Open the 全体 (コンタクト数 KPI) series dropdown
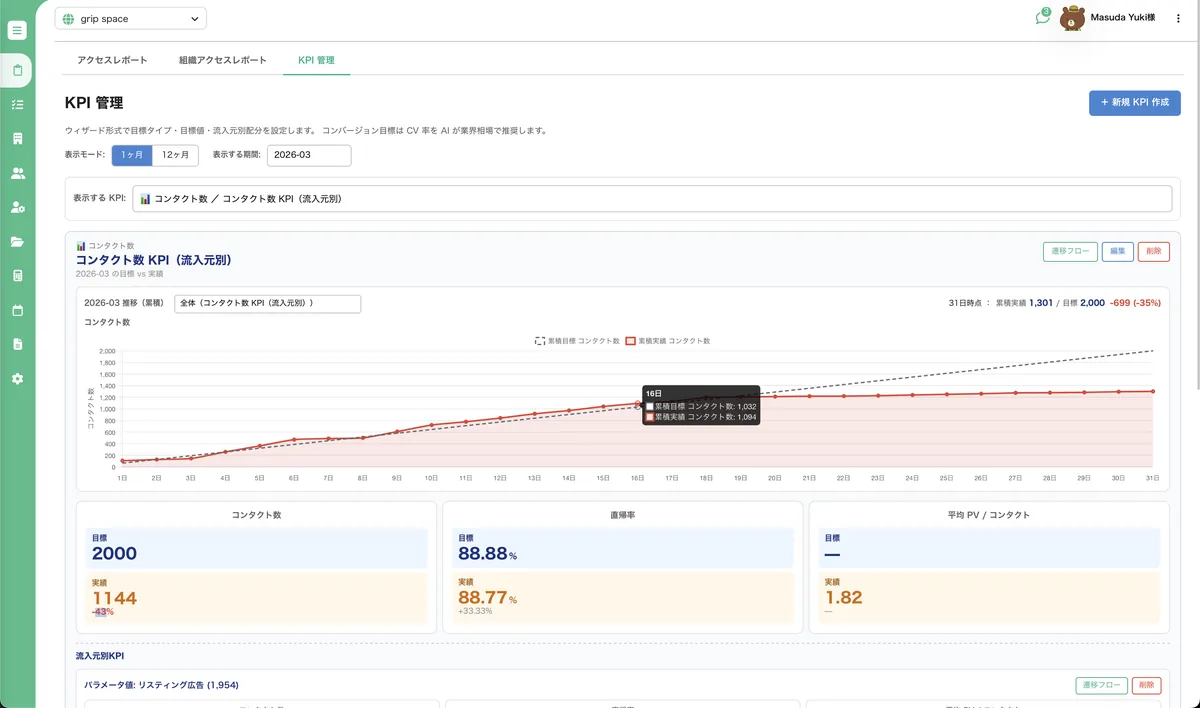Screen dimensions: 1200x708 point(267,303)
